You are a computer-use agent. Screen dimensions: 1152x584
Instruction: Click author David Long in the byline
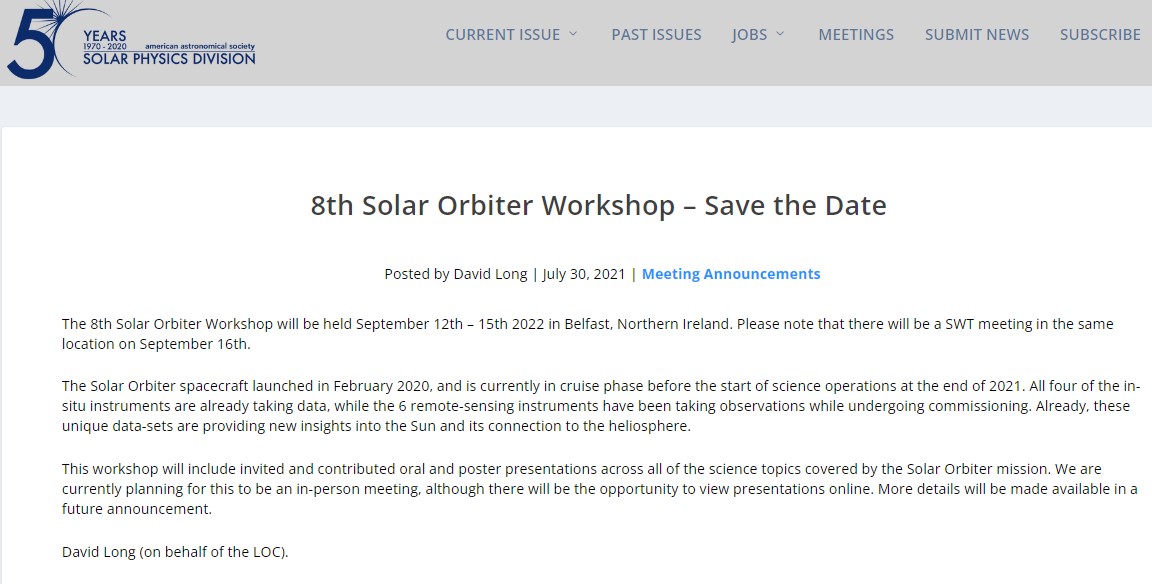pyautogui.click(x=490, y=274)
